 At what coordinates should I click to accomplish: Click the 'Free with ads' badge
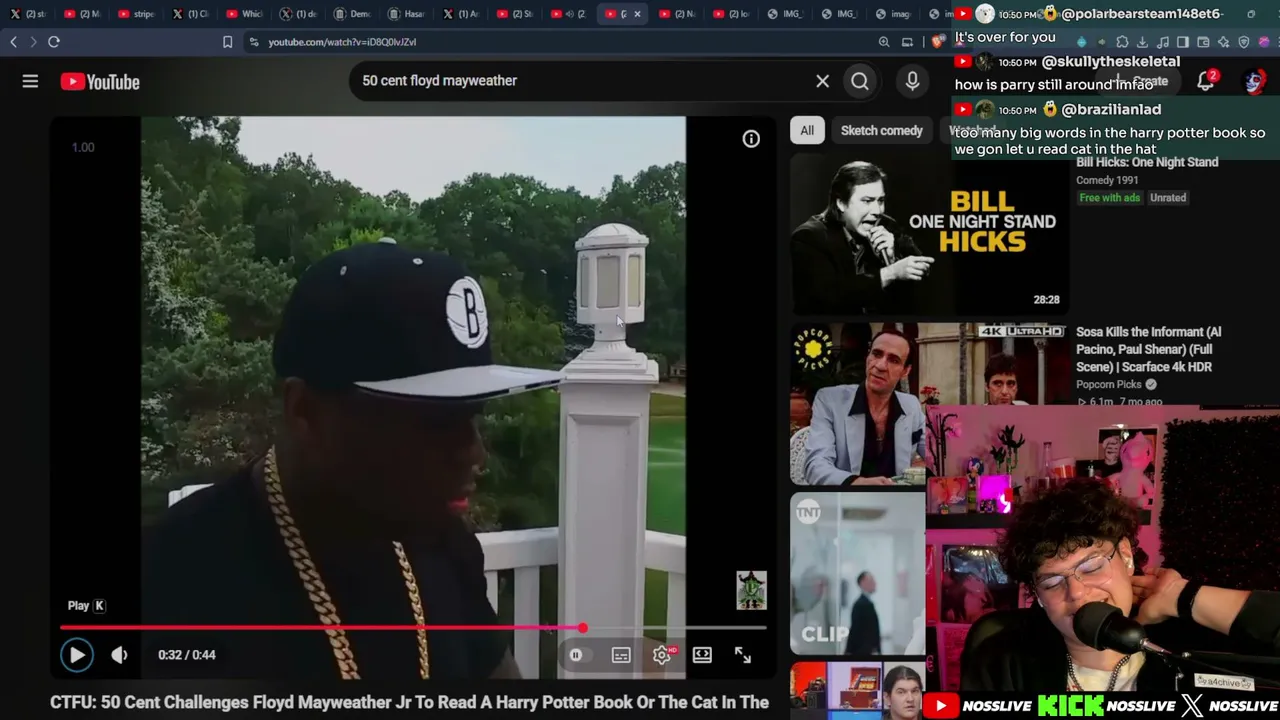click(1110, 198)
